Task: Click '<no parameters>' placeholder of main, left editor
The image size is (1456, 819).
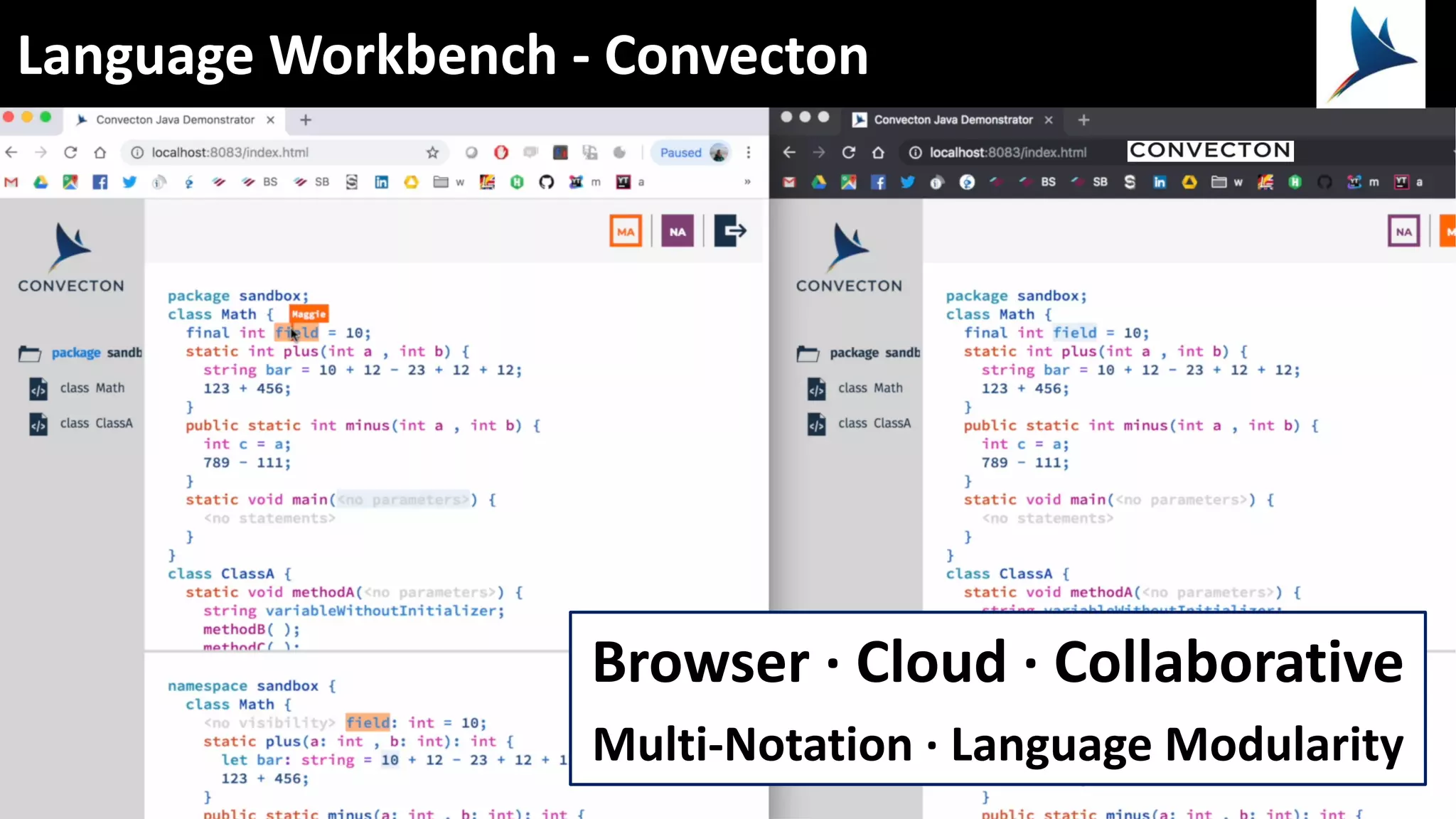Action: 403,500
